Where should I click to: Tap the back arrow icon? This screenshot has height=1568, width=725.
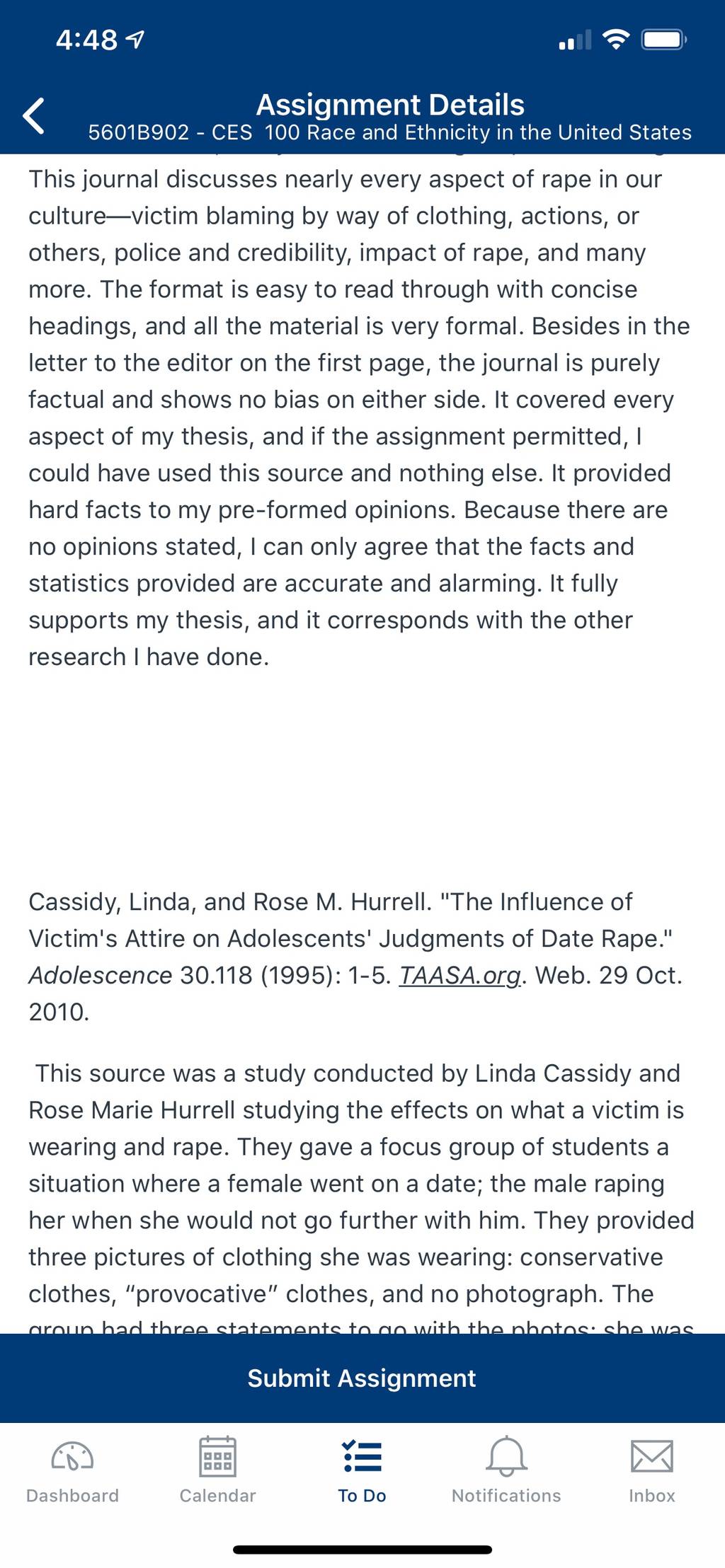click(34, 116)
